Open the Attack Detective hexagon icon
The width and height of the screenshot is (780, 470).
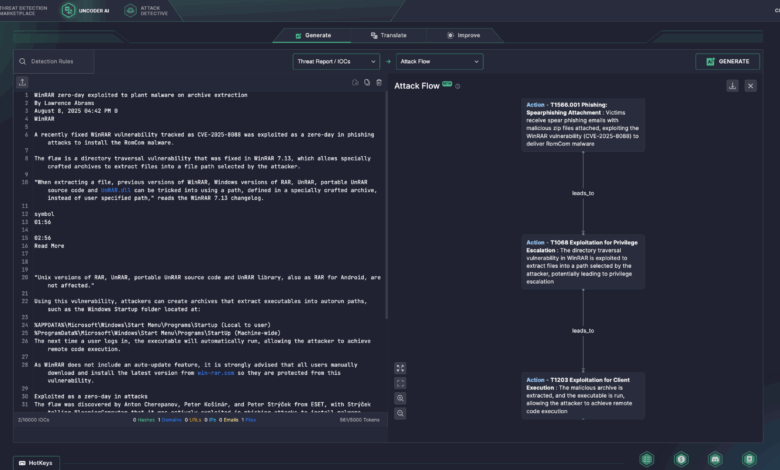tap(130, 10)
